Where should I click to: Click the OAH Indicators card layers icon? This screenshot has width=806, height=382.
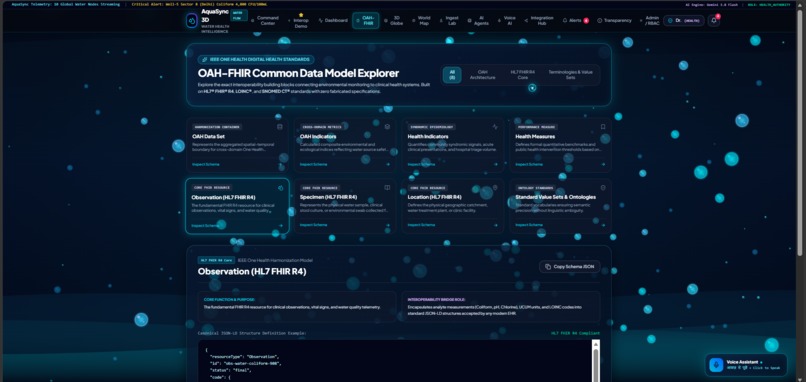click(387, 126)
